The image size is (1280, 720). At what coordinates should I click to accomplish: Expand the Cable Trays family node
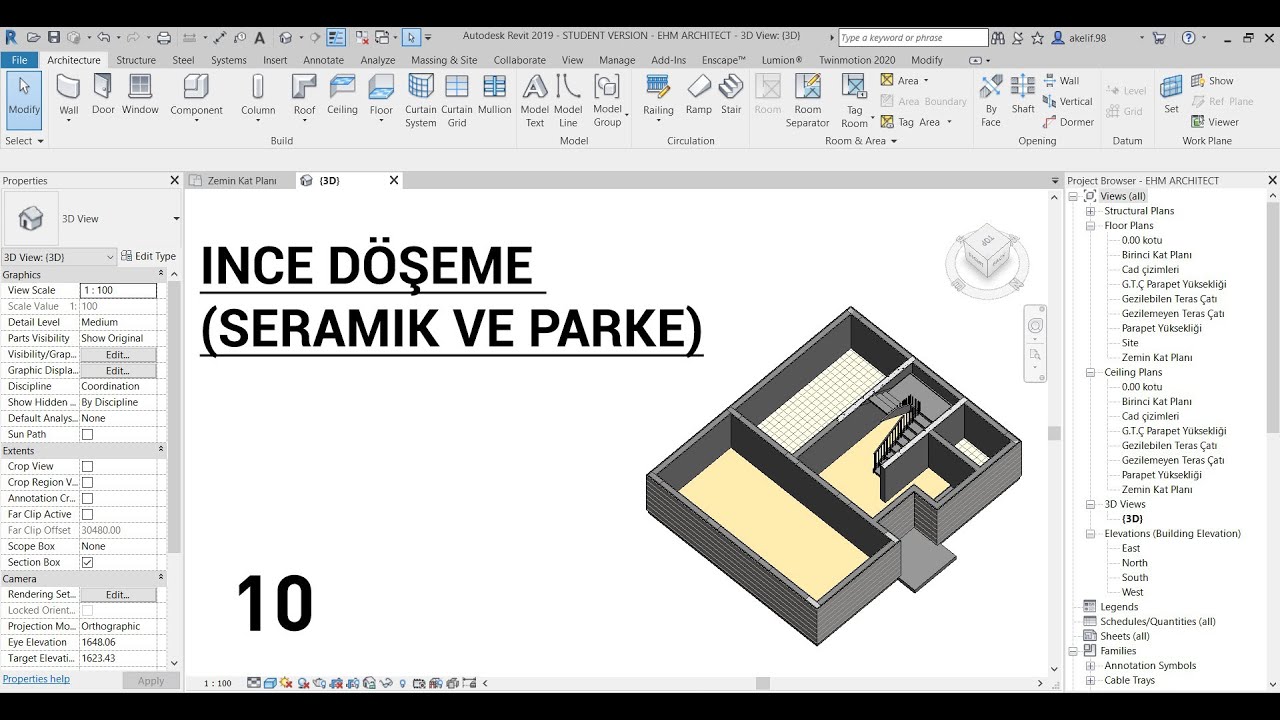(1090, 680)
